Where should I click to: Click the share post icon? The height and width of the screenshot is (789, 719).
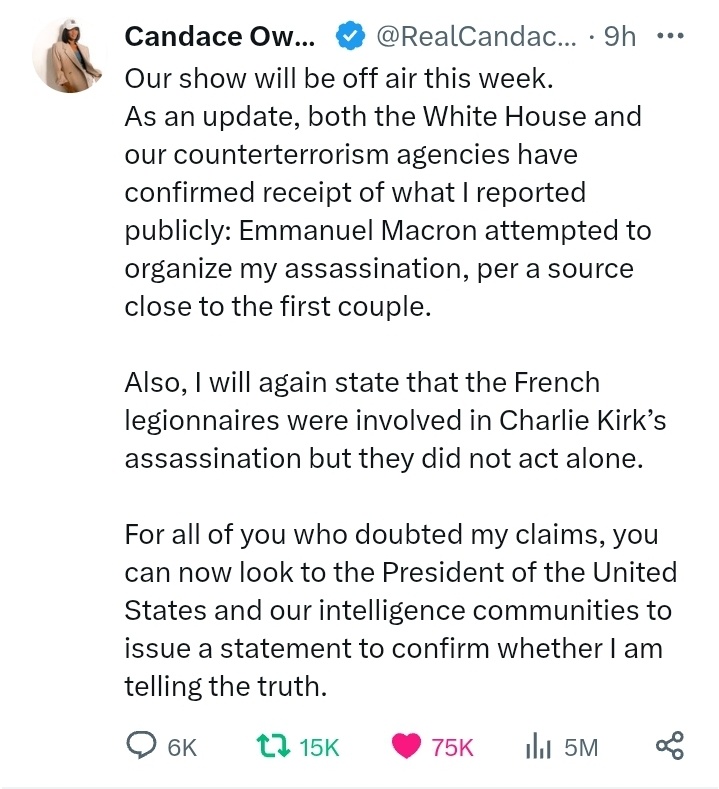668,746
